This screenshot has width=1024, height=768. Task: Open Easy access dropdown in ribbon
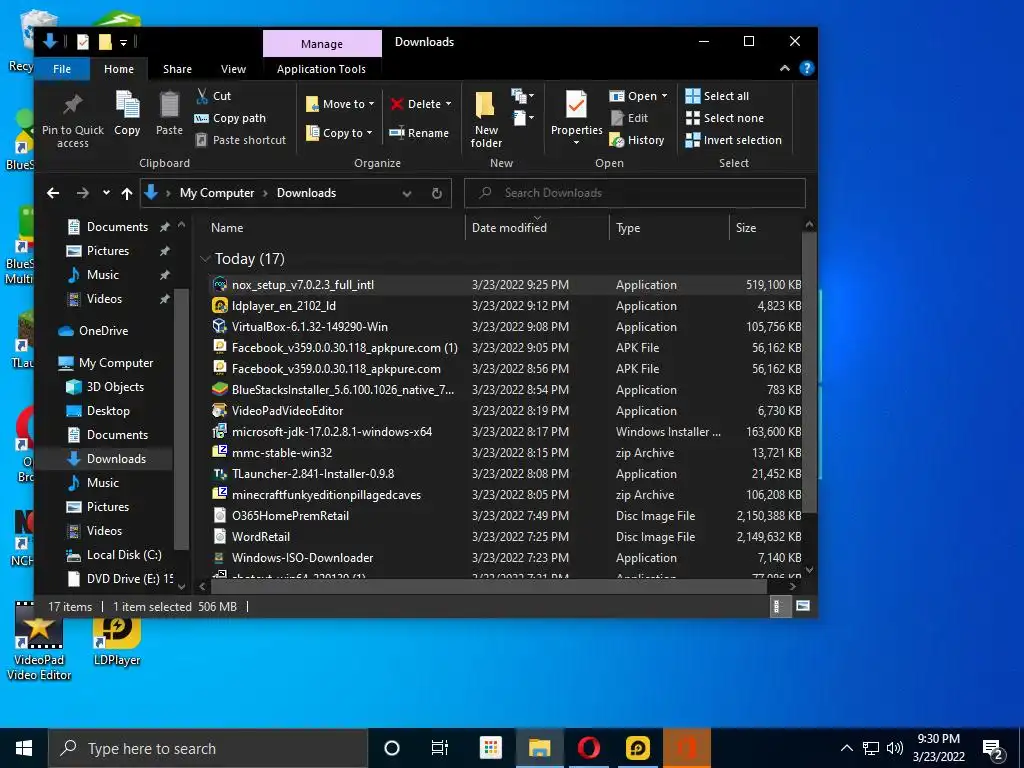pyautogui.click(x=522, y=118)
